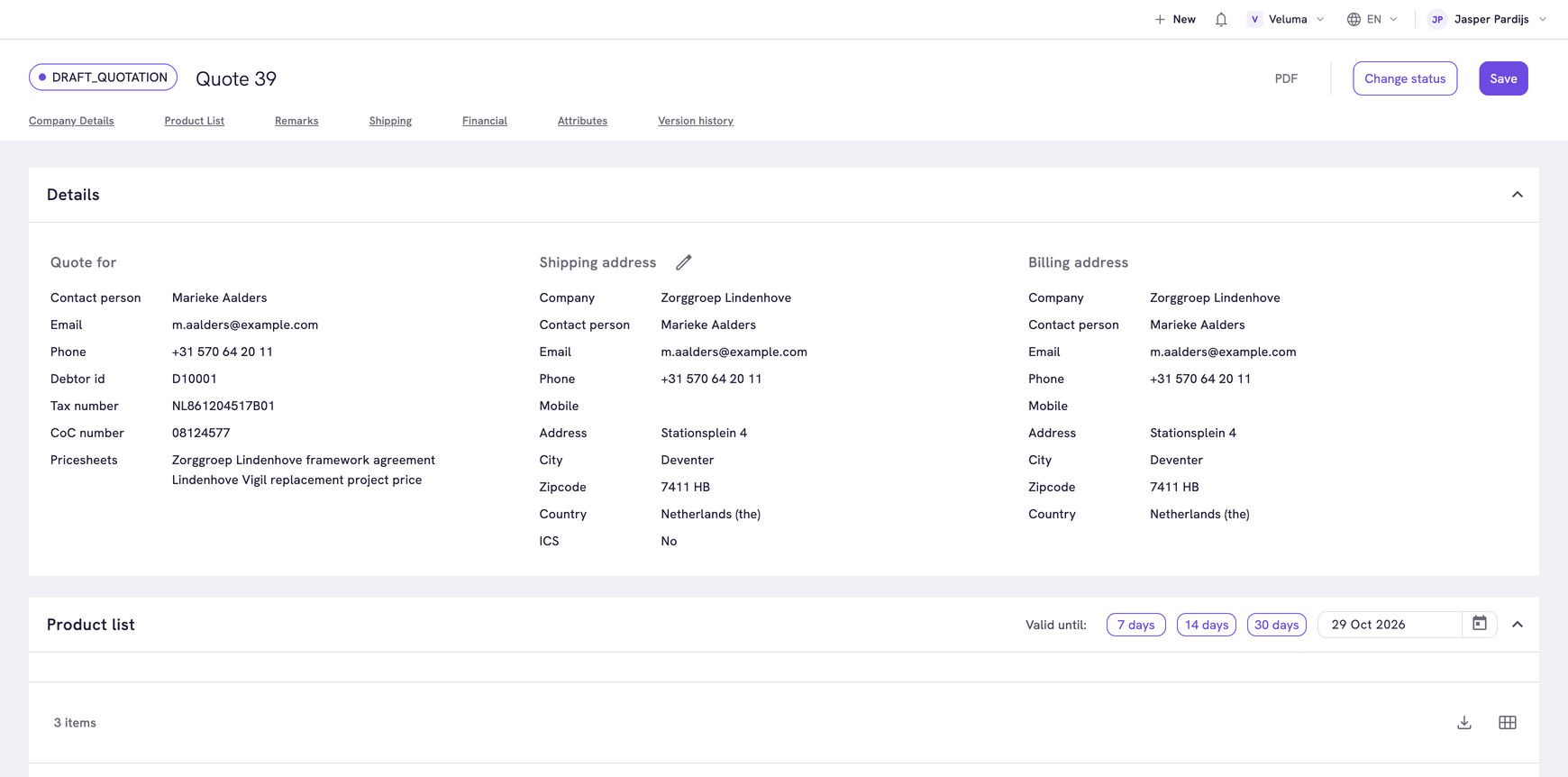Viewport: 1568px width, 777px height.
Task: Click Debtor id value D10001
Action: tap(195, 379)
